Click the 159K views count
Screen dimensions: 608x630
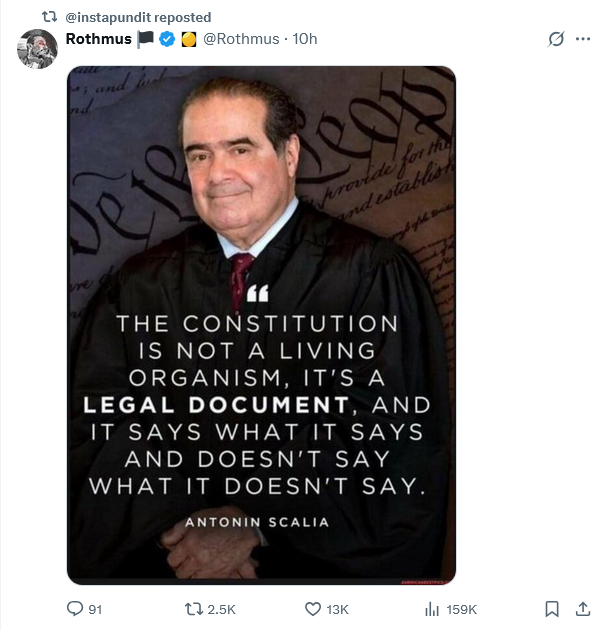[461, 609]
